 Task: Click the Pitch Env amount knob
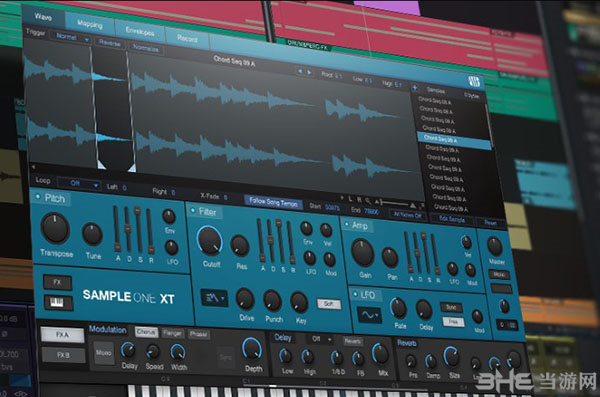tap(169, 217)
